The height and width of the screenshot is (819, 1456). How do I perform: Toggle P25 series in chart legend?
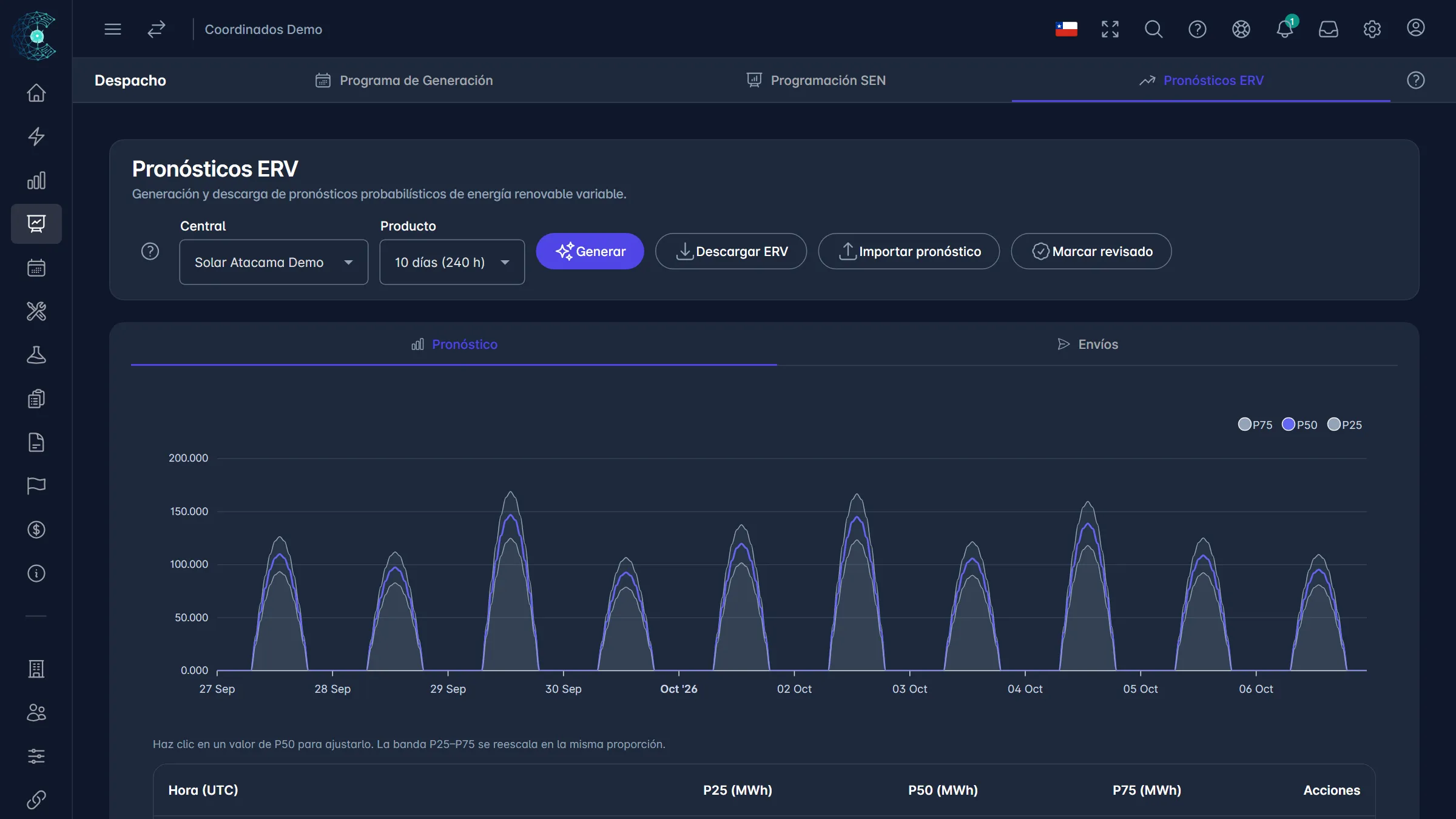point(1344,425)
